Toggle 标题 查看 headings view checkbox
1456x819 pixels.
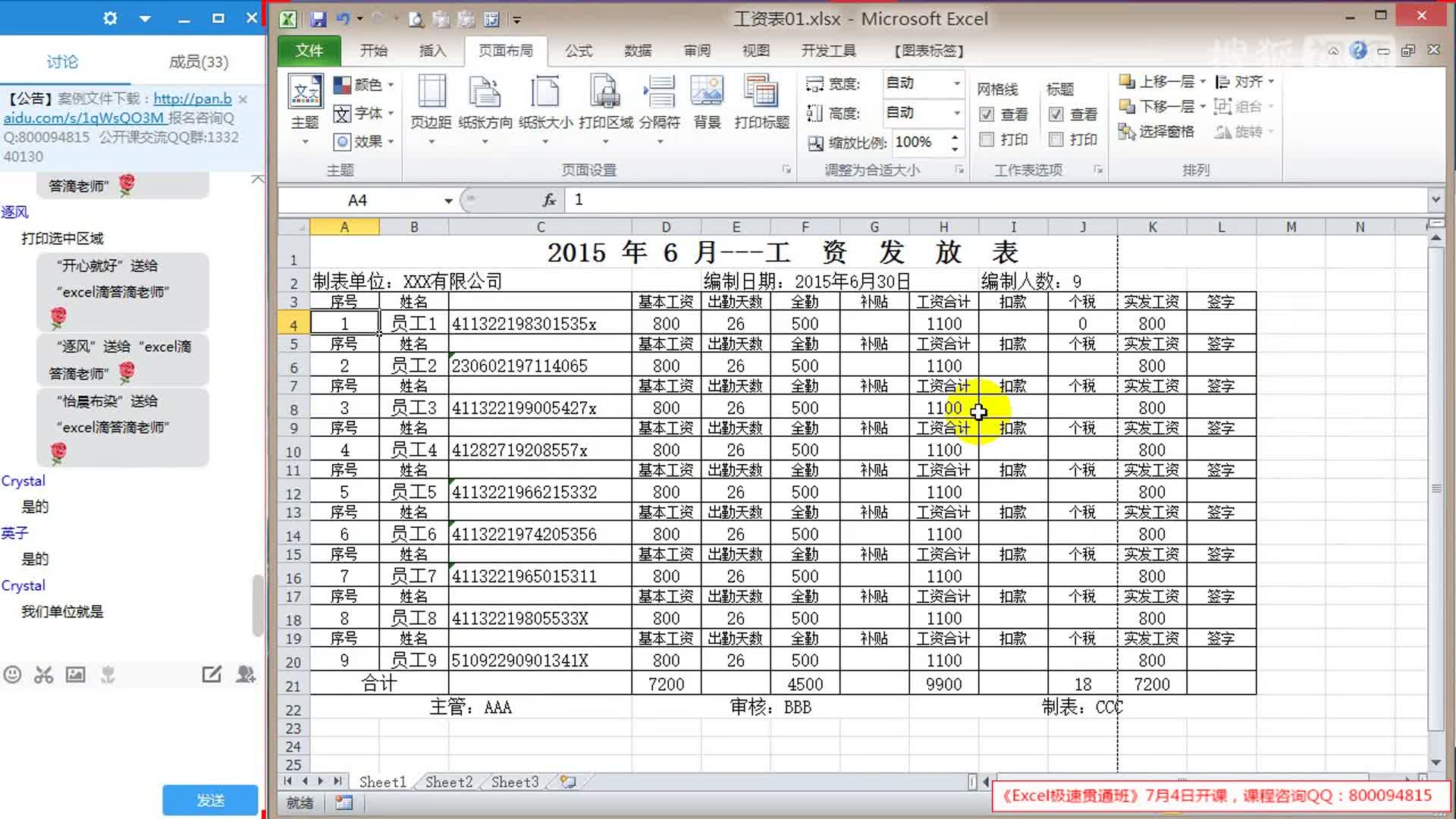click(1056, 115)
